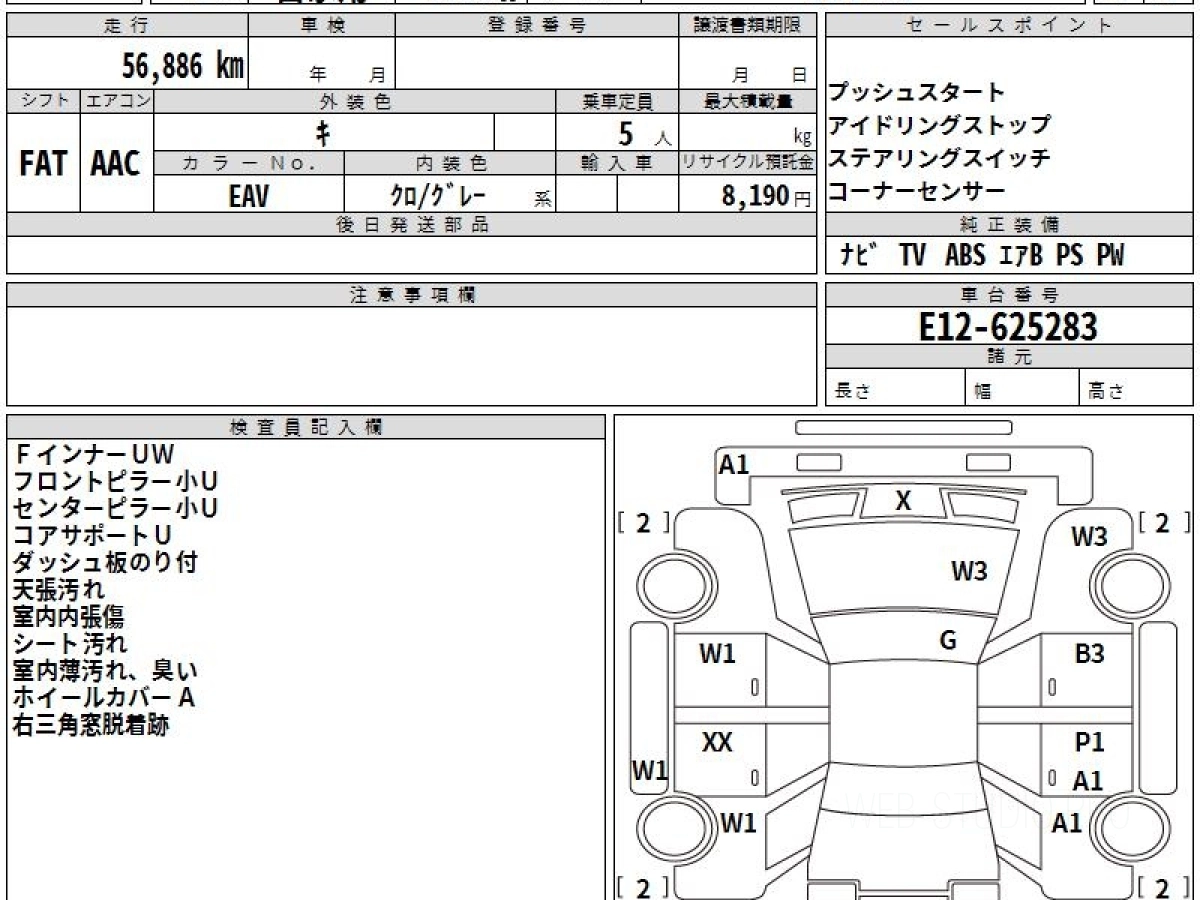Click the コアサポートU note
The width and height of the screenshot is (1200, 900).
(92, 535)
